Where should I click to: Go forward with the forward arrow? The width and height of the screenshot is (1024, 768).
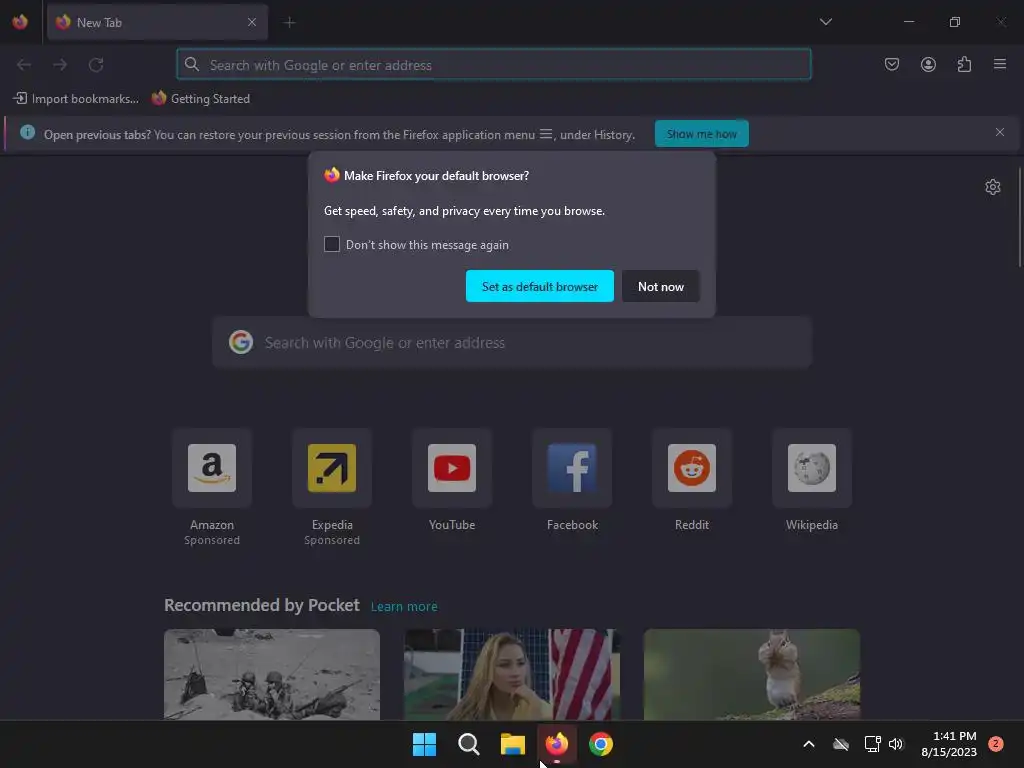pos(60,65)
